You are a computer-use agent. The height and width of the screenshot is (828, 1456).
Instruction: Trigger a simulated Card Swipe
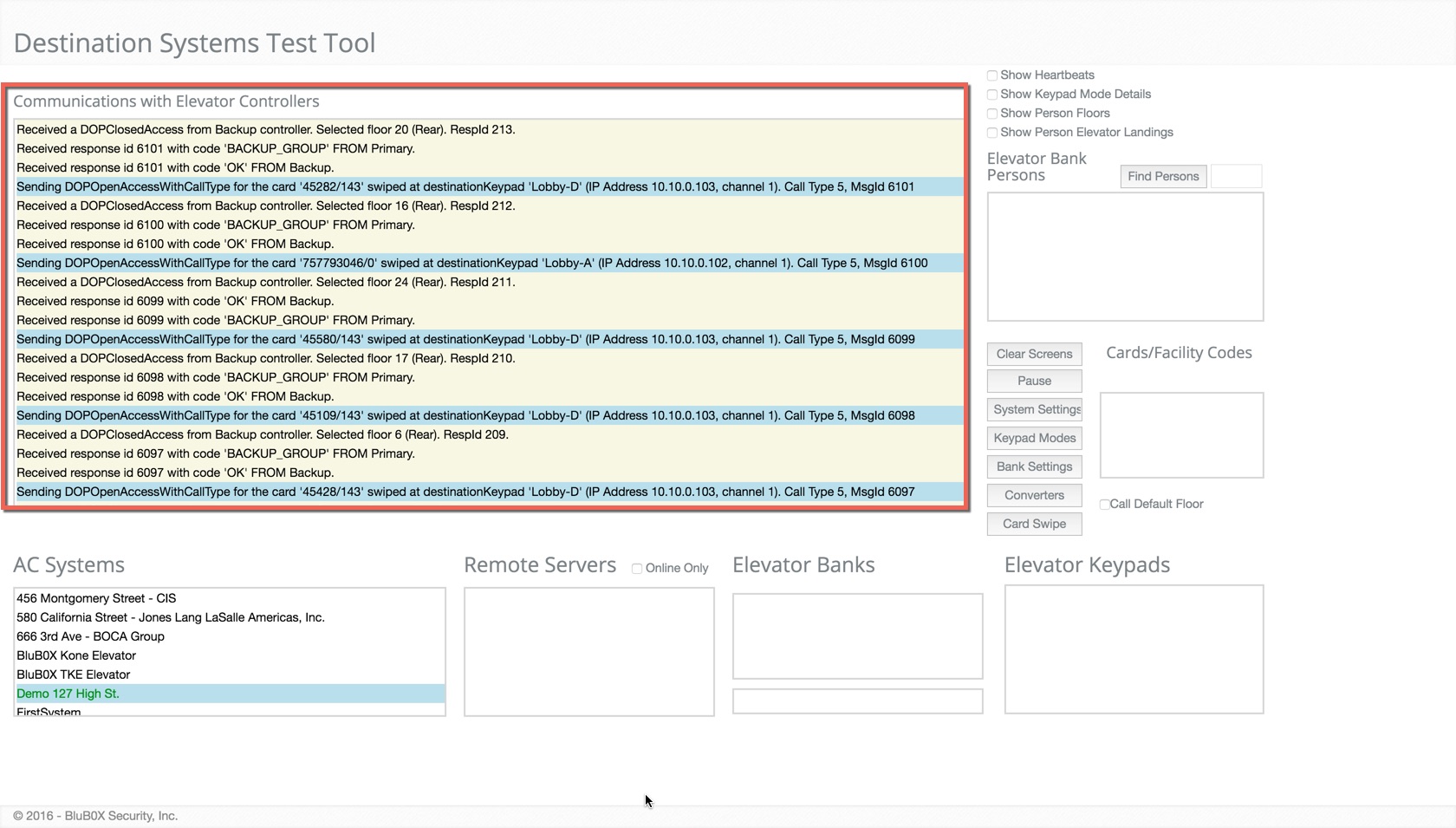(1034, 524)
